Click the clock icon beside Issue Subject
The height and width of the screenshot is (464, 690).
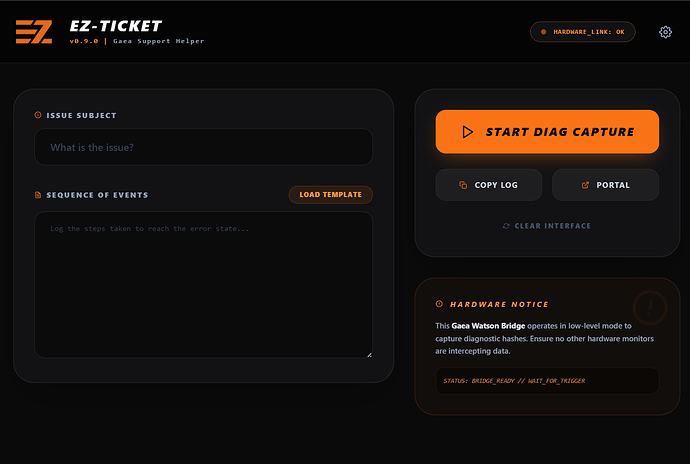click(38, 115)
